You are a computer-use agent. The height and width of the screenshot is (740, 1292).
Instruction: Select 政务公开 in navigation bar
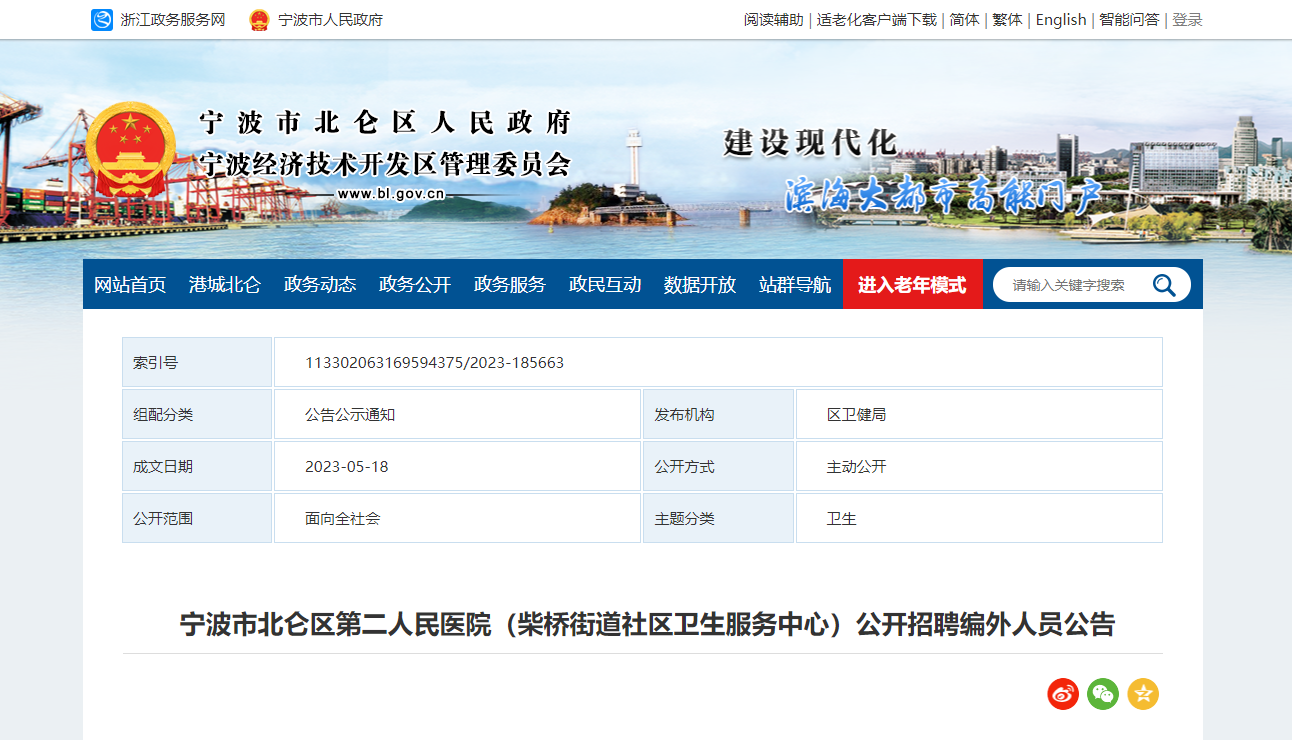pos(415,285)
